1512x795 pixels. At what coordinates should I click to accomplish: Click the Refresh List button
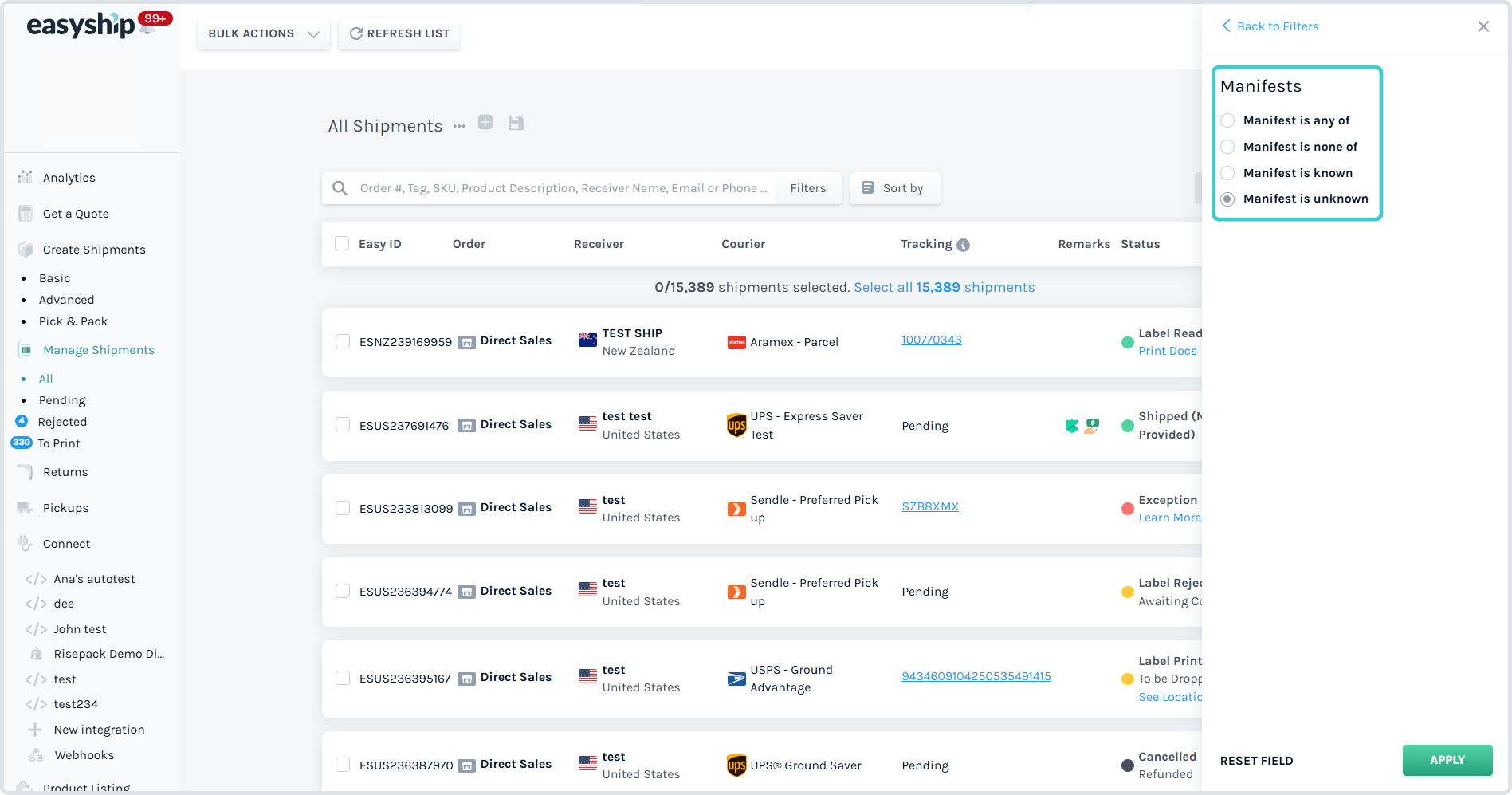tap(399, 33)
